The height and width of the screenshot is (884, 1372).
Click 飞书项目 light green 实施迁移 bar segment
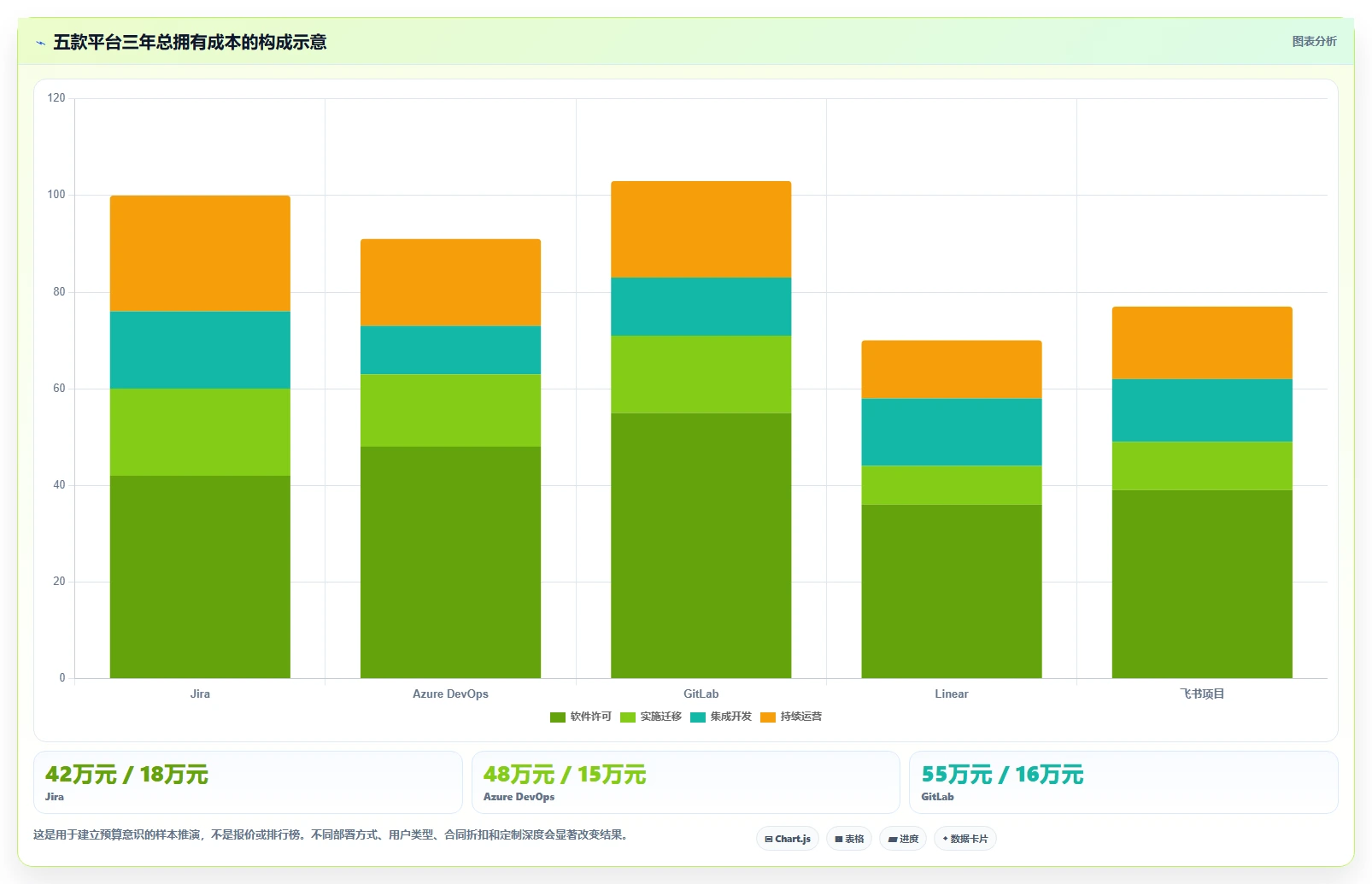[x=1202, y=465]
